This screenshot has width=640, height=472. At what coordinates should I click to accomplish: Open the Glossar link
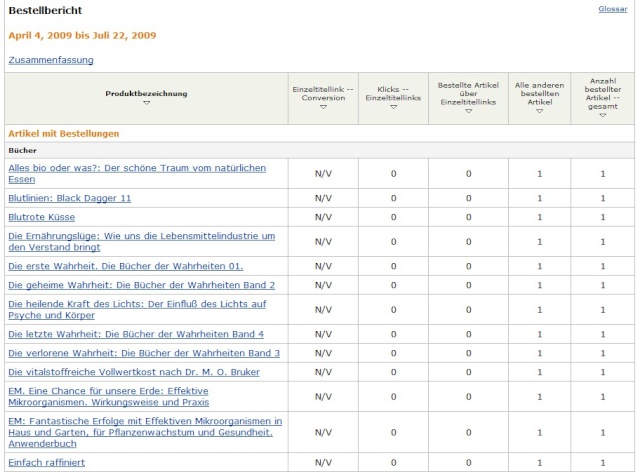click(612, 9)
